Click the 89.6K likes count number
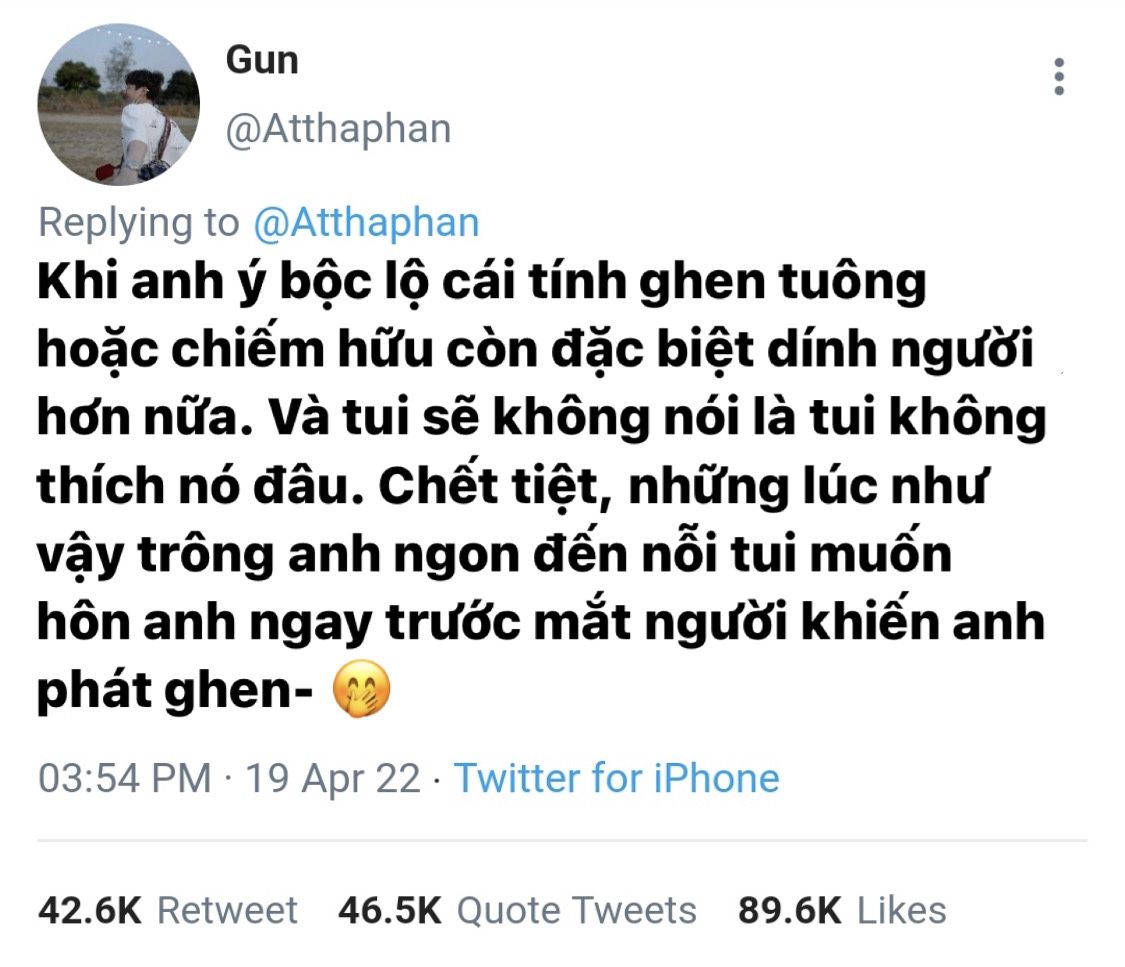This screenshot has height=967, width=1125. pos(790,910)
